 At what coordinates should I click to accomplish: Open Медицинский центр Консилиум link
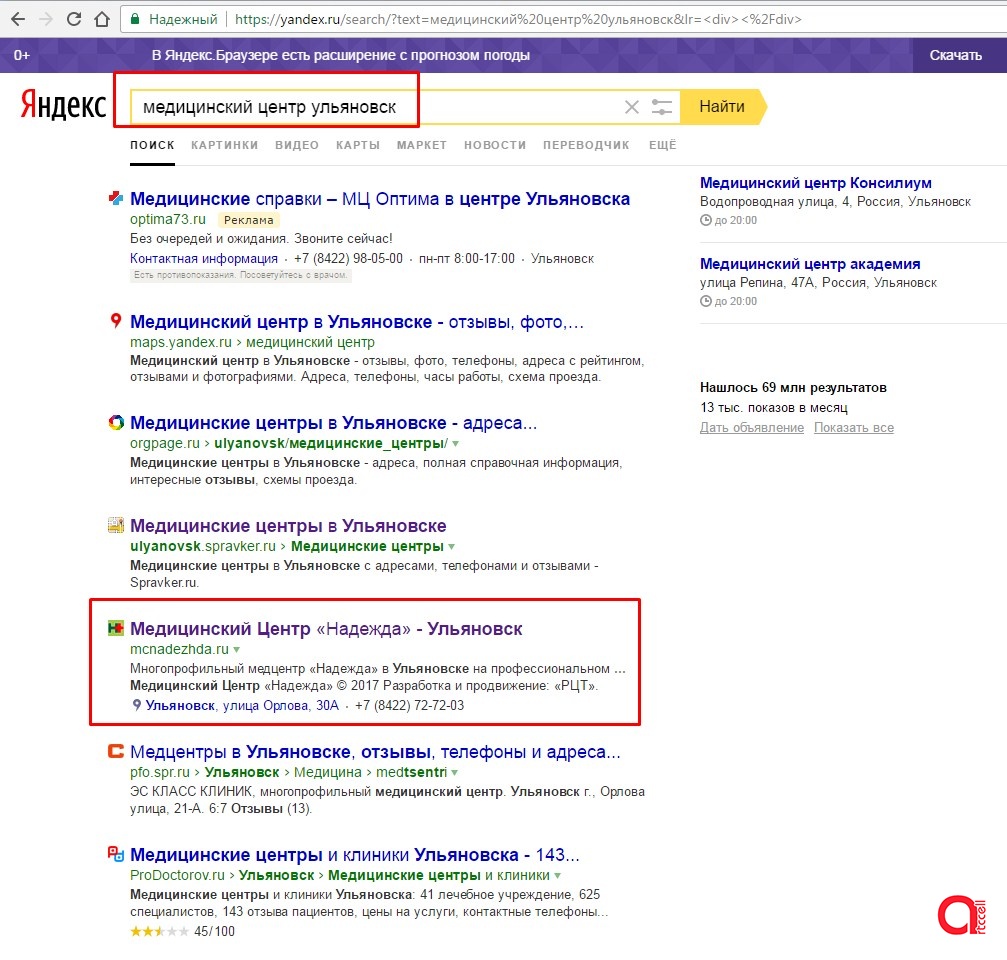816,183
